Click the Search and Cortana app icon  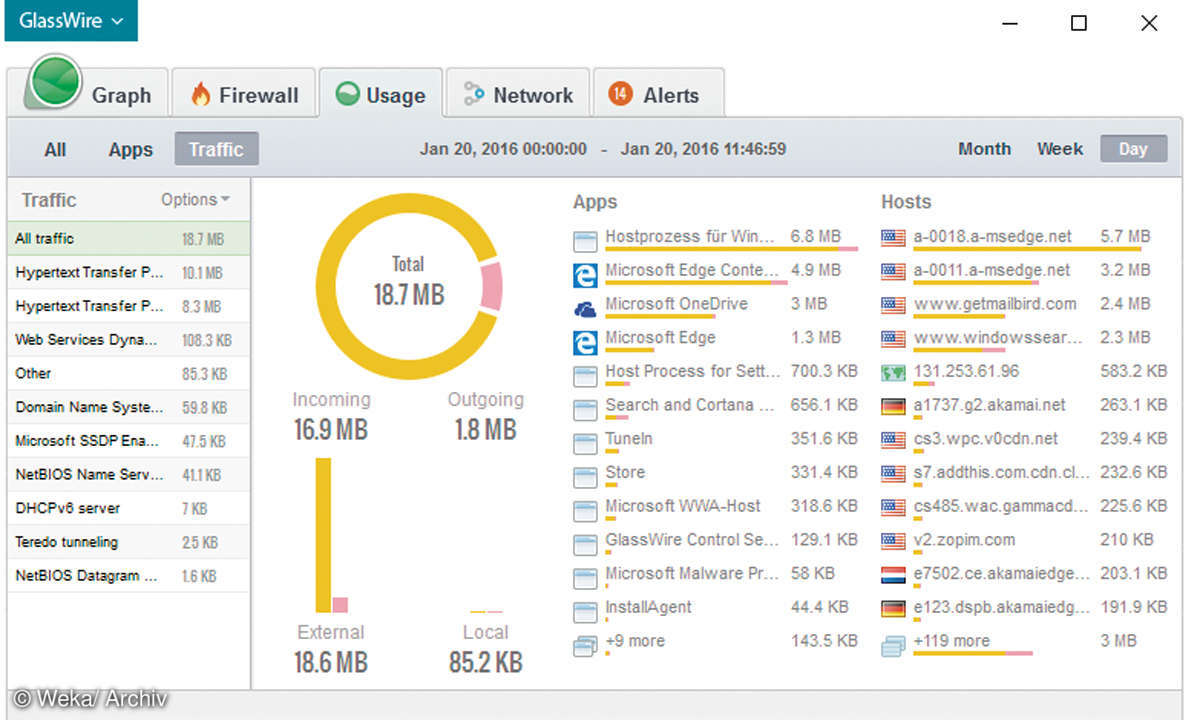tap(585, 410)
